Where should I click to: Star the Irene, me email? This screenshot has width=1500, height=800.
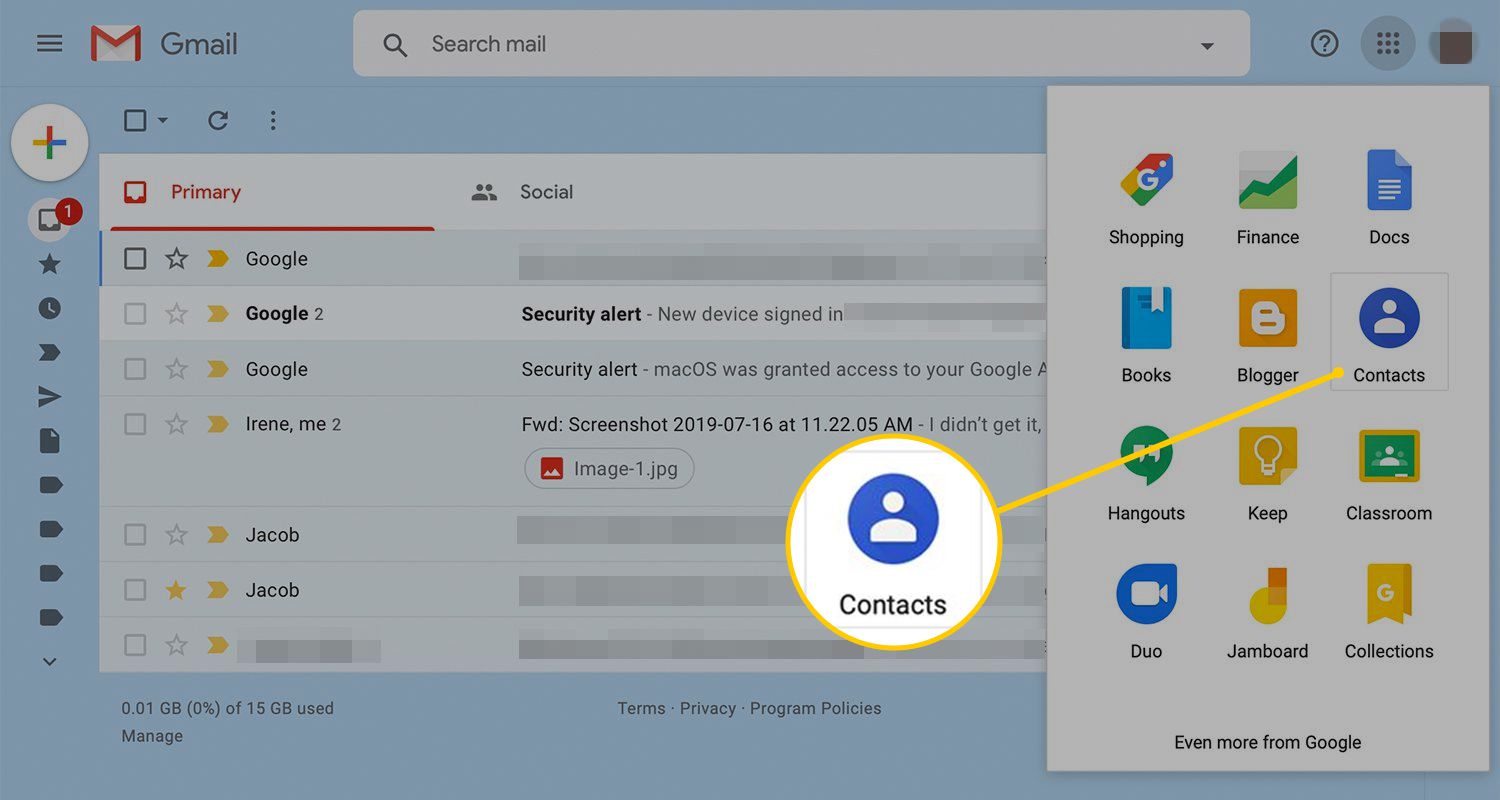[x=176, y=424]
